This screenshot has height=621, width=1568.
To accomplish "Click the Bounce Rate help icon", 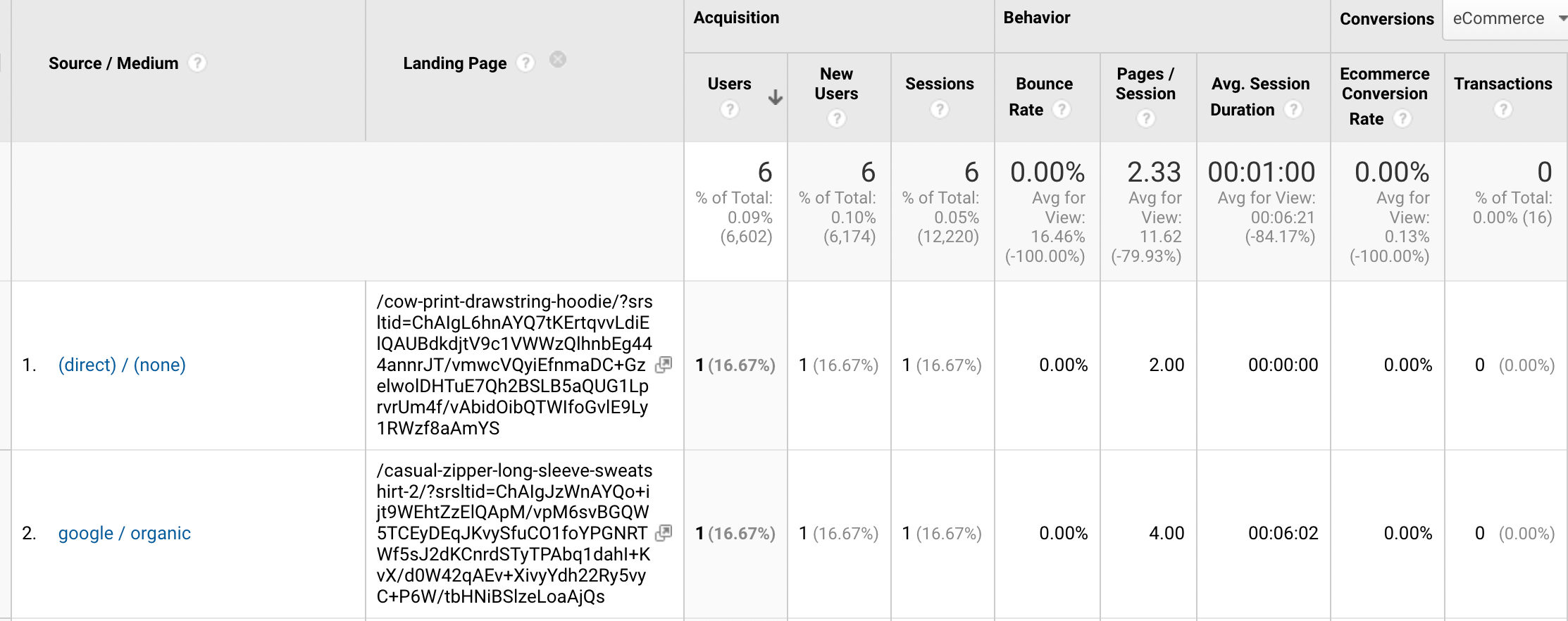I will [x=1062, y=109].
